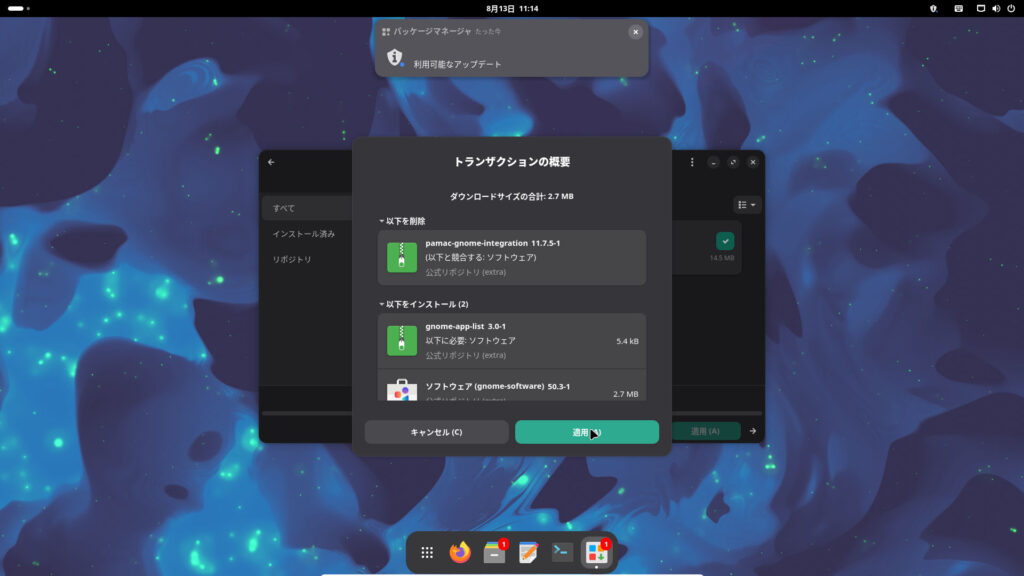Click the gnome-software shopping bag icon
The width and height of the screenshot is (1024, 576).
402,390
